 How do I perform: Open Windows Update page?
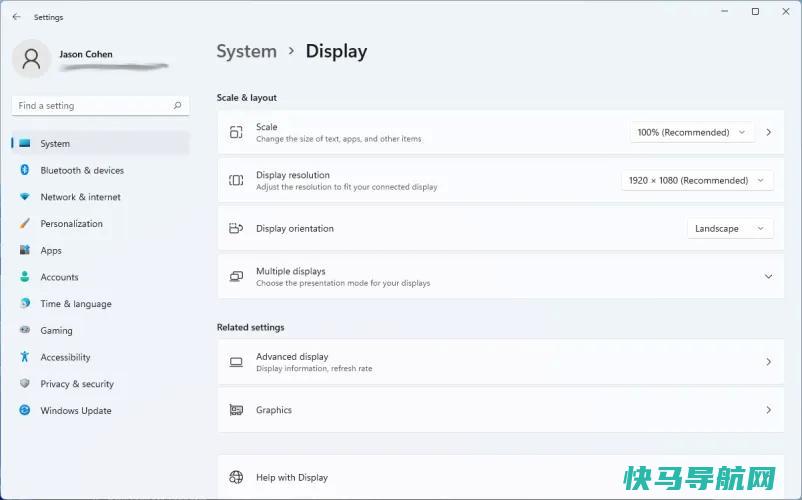(100, 410)
